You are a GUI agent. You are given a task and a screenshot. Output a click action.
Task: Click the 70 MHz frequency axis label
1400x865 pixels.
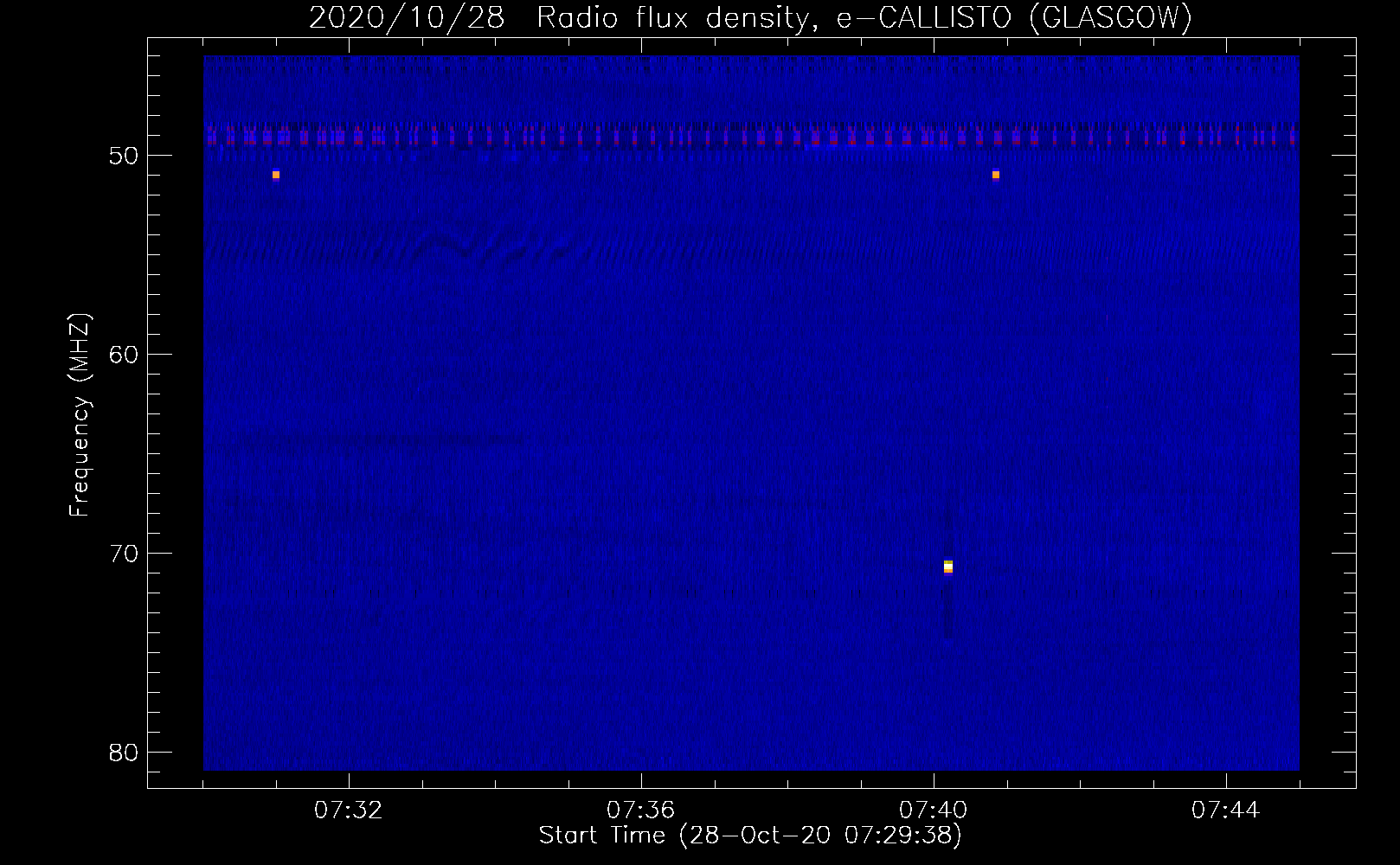point(124,554)
